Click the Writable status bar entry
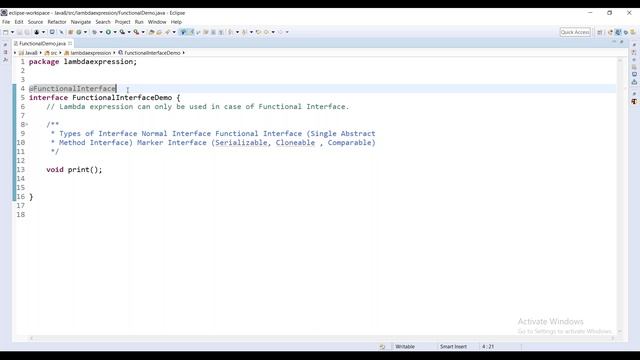Viewport: 640px width, 360px height. click(x=405, y=347)
